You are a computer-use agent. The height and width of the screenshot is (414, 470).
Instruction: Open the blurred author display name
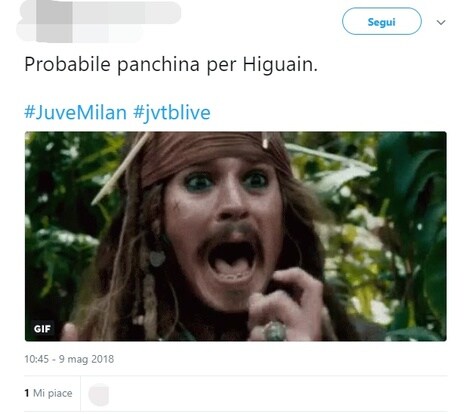tap(127, 13)
